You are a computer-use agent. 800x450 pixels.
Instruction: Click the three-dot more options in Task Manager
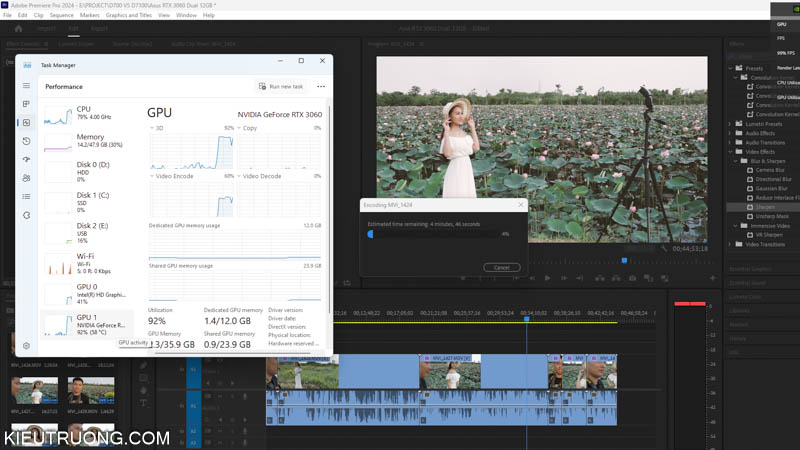pyautogui.click(x=321, y=87)
